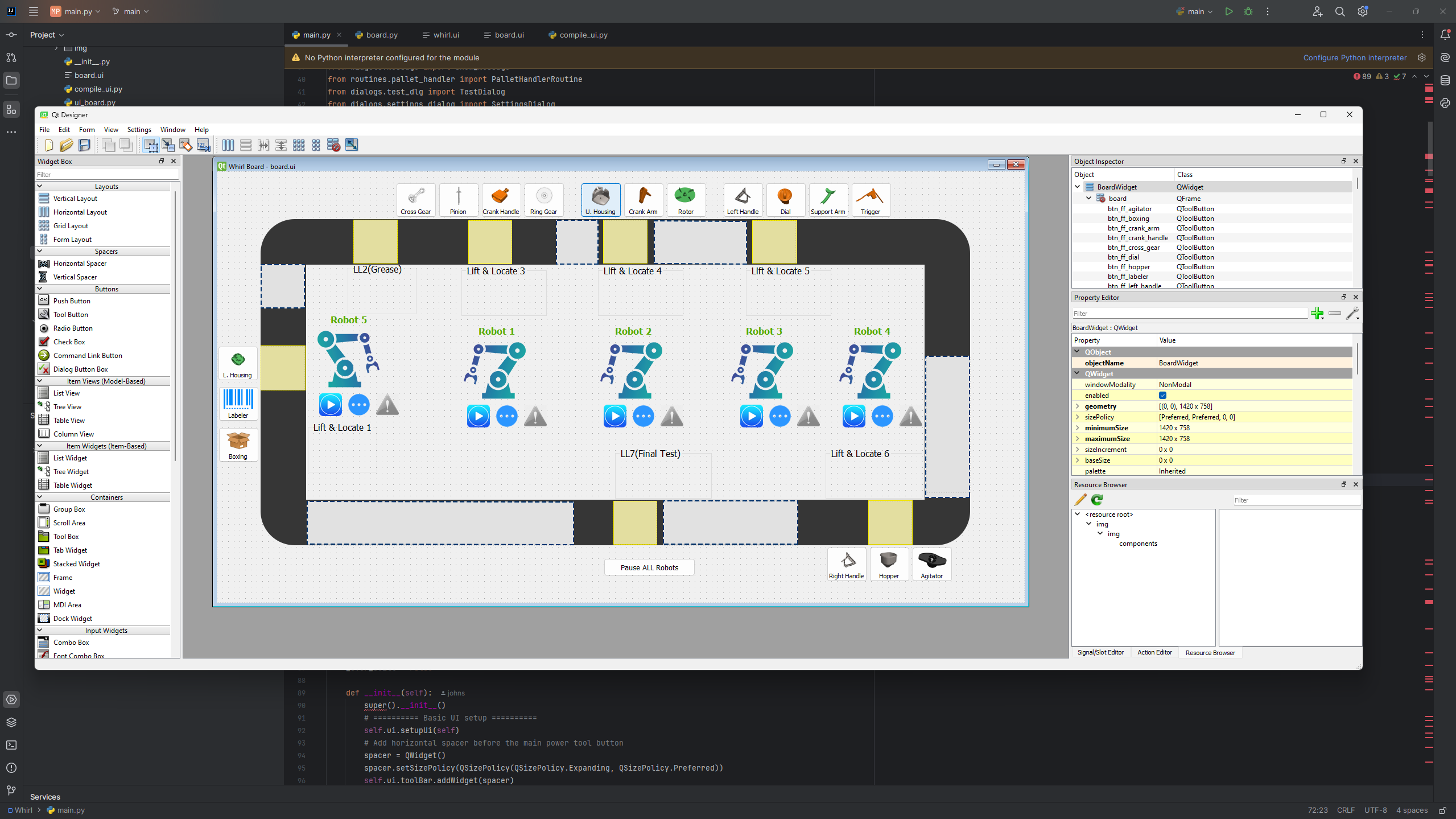Click Robot 2 more options dots button

[644, 417]
